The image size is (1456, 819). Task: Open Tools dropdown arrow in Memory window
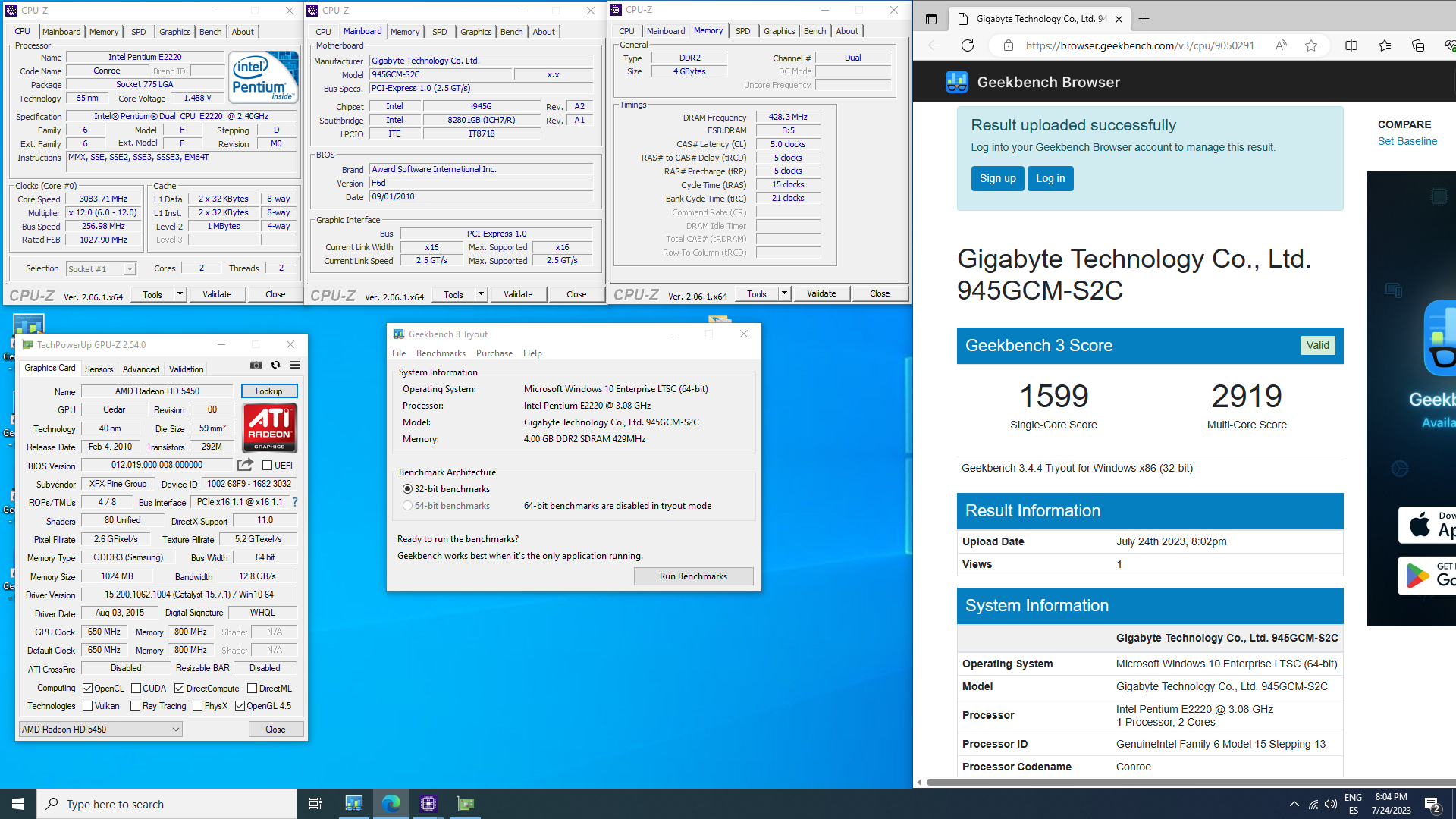[784, 293]
